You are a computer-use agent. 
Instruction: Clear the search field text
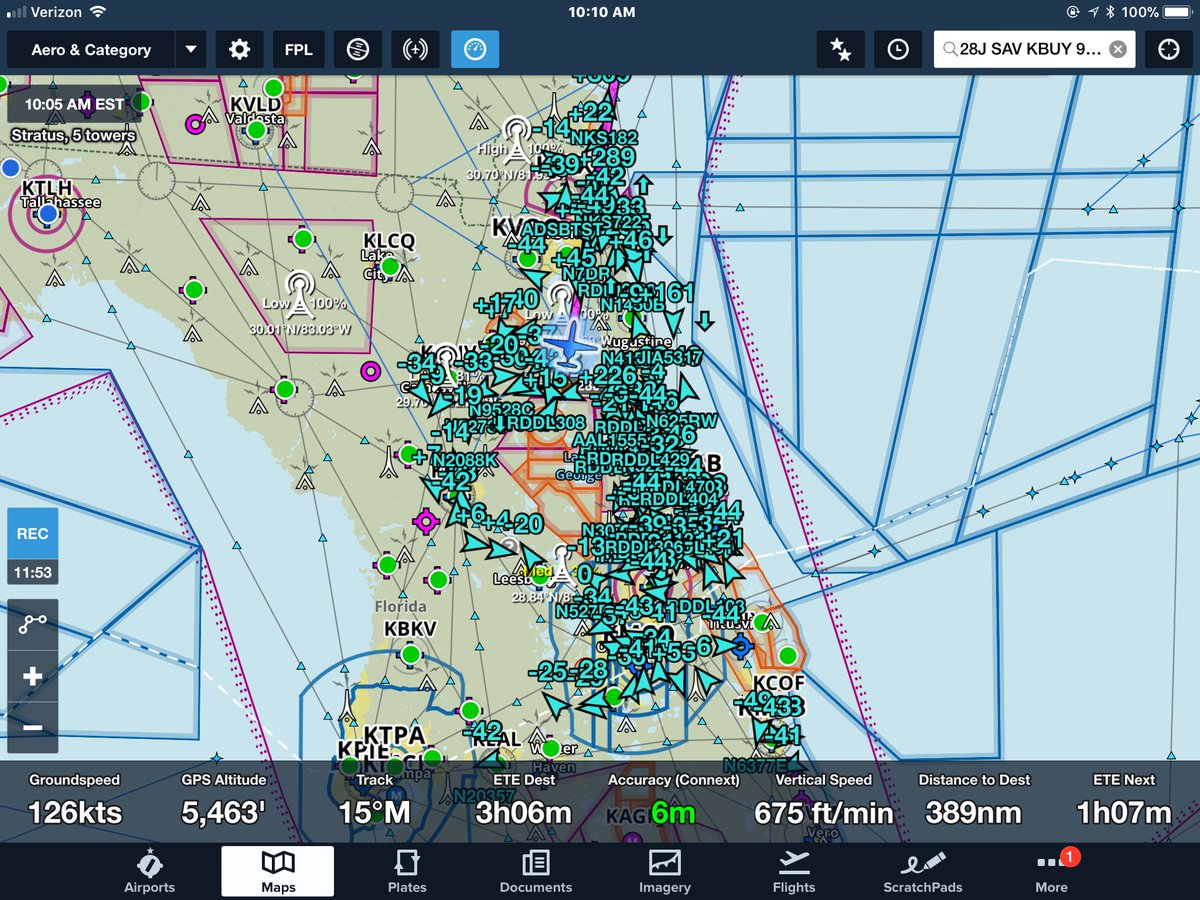click(x=1118, y=49)
